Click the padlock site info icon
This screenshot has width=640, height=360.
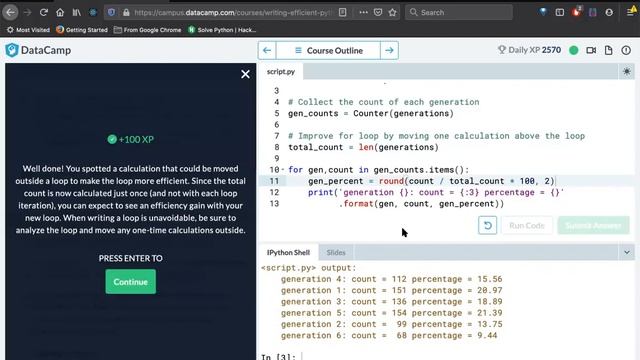[126, 13]
